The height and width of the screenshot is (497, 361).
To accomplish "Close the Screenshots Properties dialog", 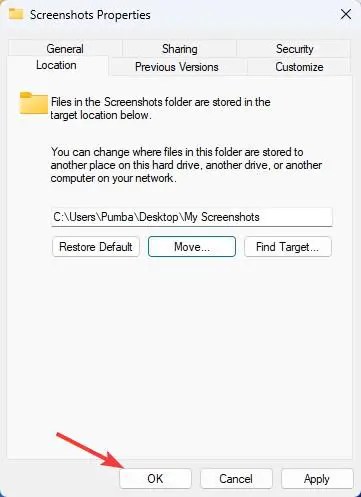I will 346,14.
